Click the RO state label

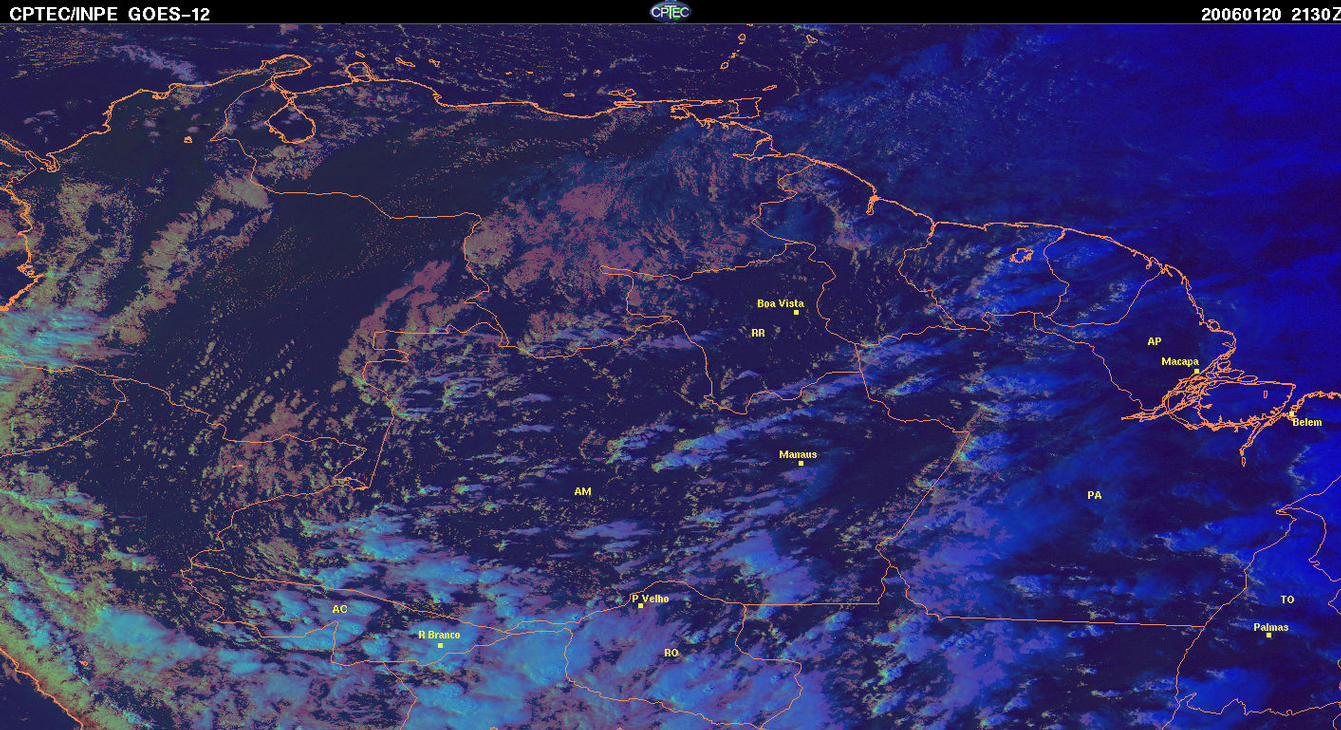(x=671, y=653)
